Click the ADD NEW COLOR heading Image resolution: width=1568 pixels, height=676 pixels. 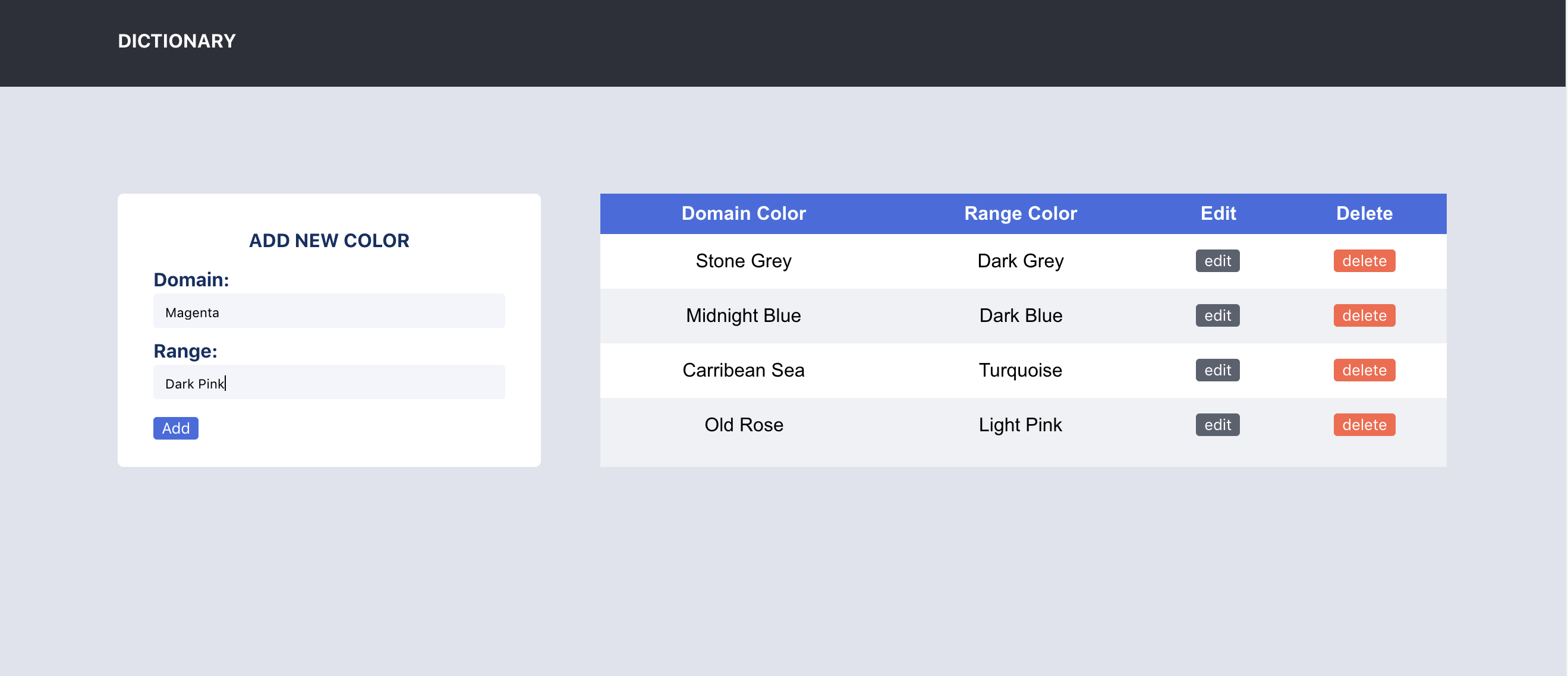click(329, 241)
